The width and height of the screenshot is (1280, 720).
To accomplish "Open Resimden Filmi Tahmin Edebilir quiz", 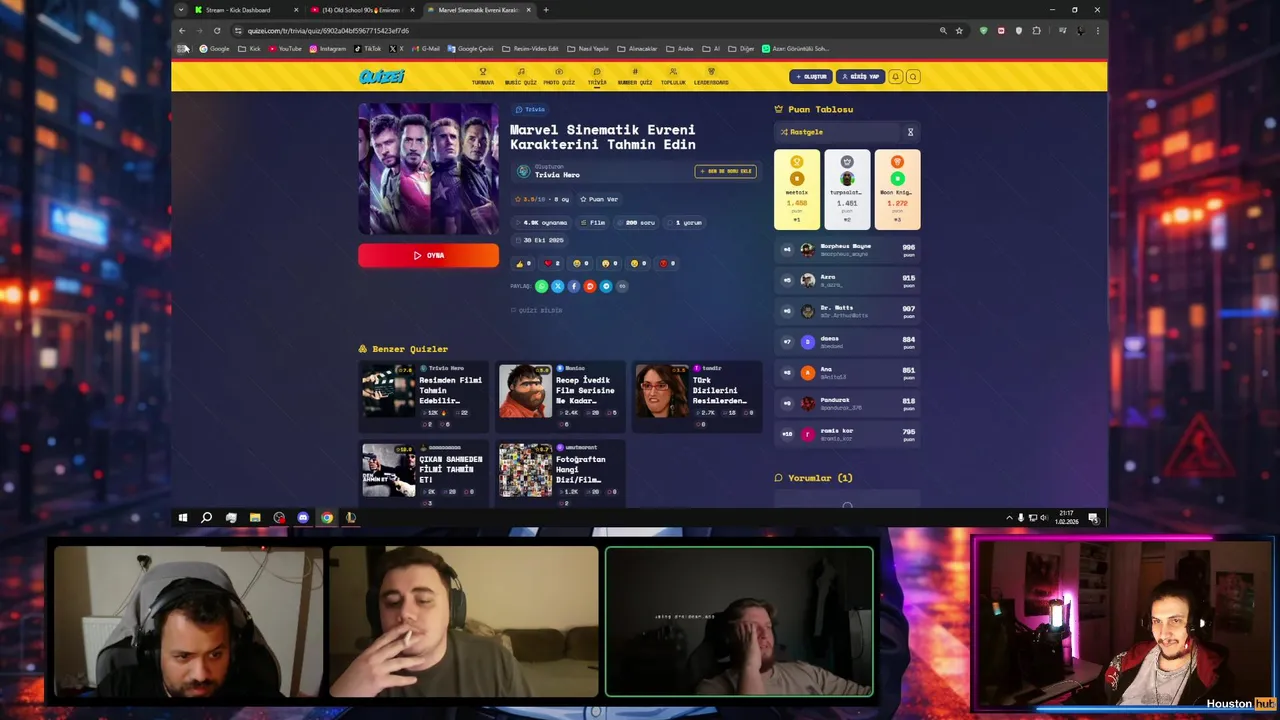I will (424, 397).
